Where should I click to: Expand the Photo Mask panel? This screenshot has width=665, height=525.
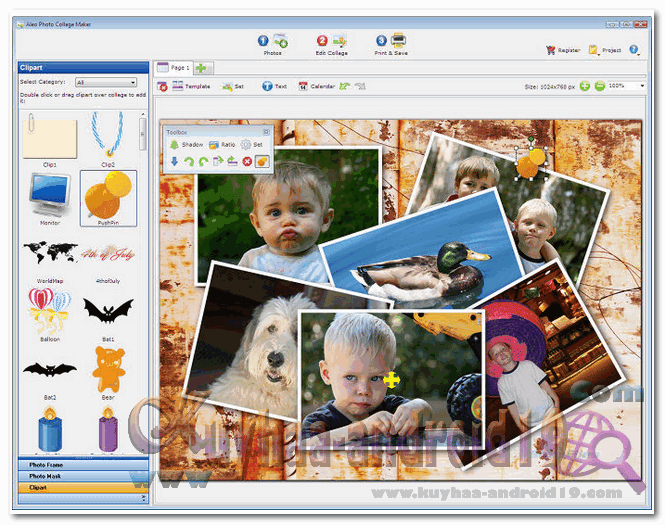point(83,476)
